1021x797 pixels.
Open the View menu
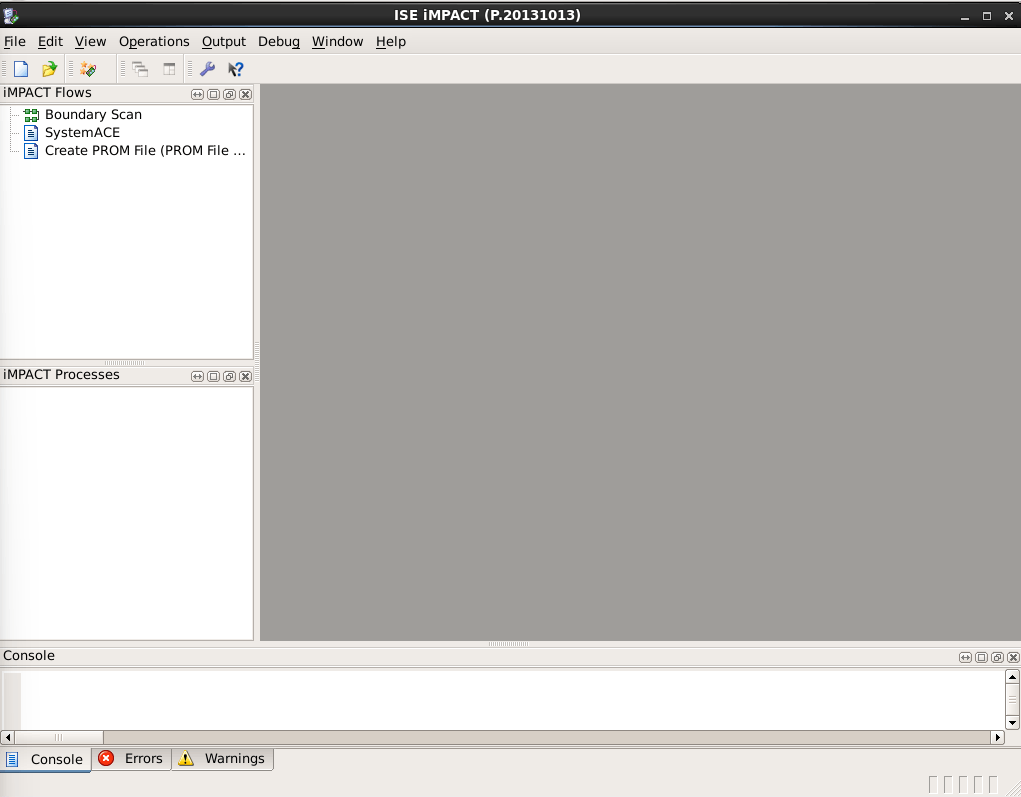point(90,42)
